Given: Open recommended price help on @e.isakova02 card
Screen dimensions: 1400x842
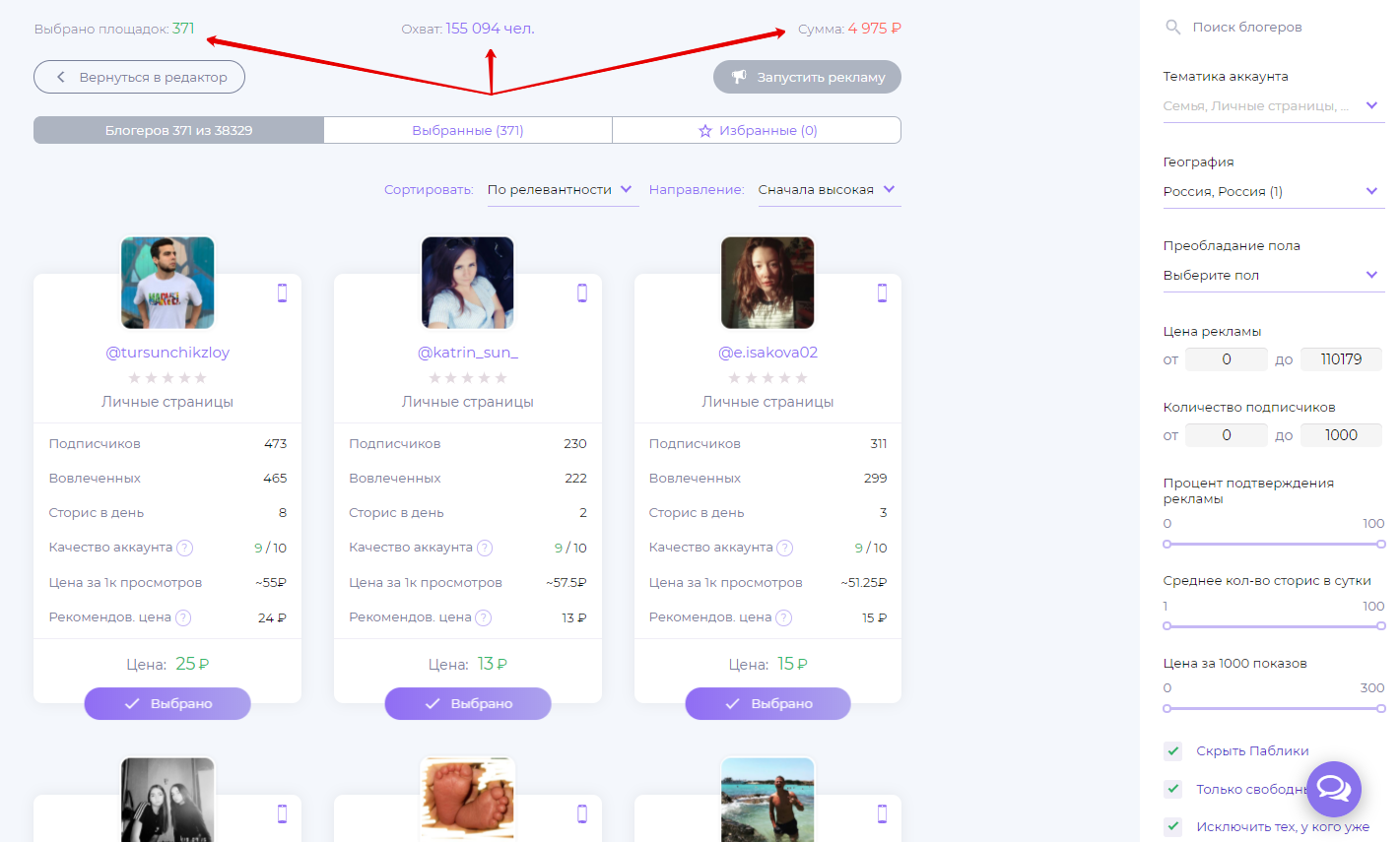Looking at the screenshot, I should (783, 617).
